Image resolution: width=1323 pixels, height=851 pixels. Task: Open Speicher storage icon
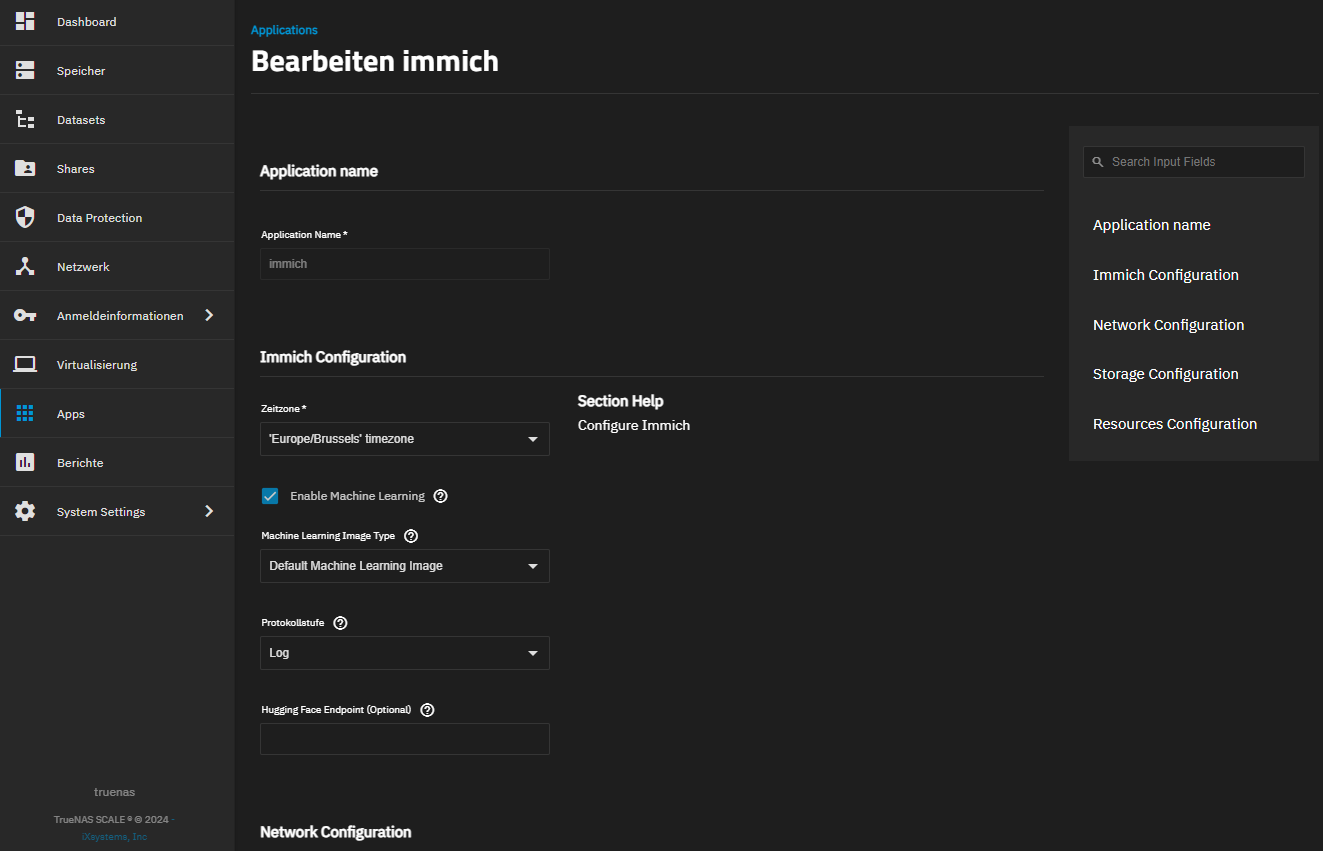25,70
